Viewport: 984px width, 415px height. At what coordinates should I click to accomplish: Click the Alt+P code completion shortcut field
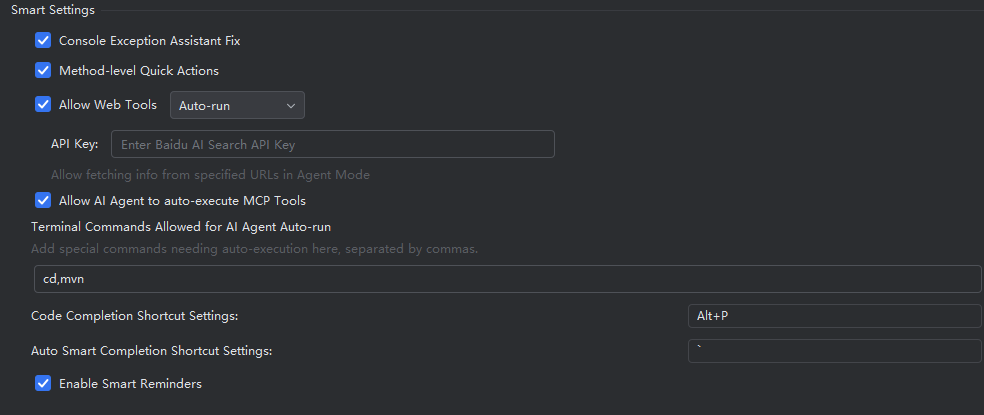pos(834,316)
